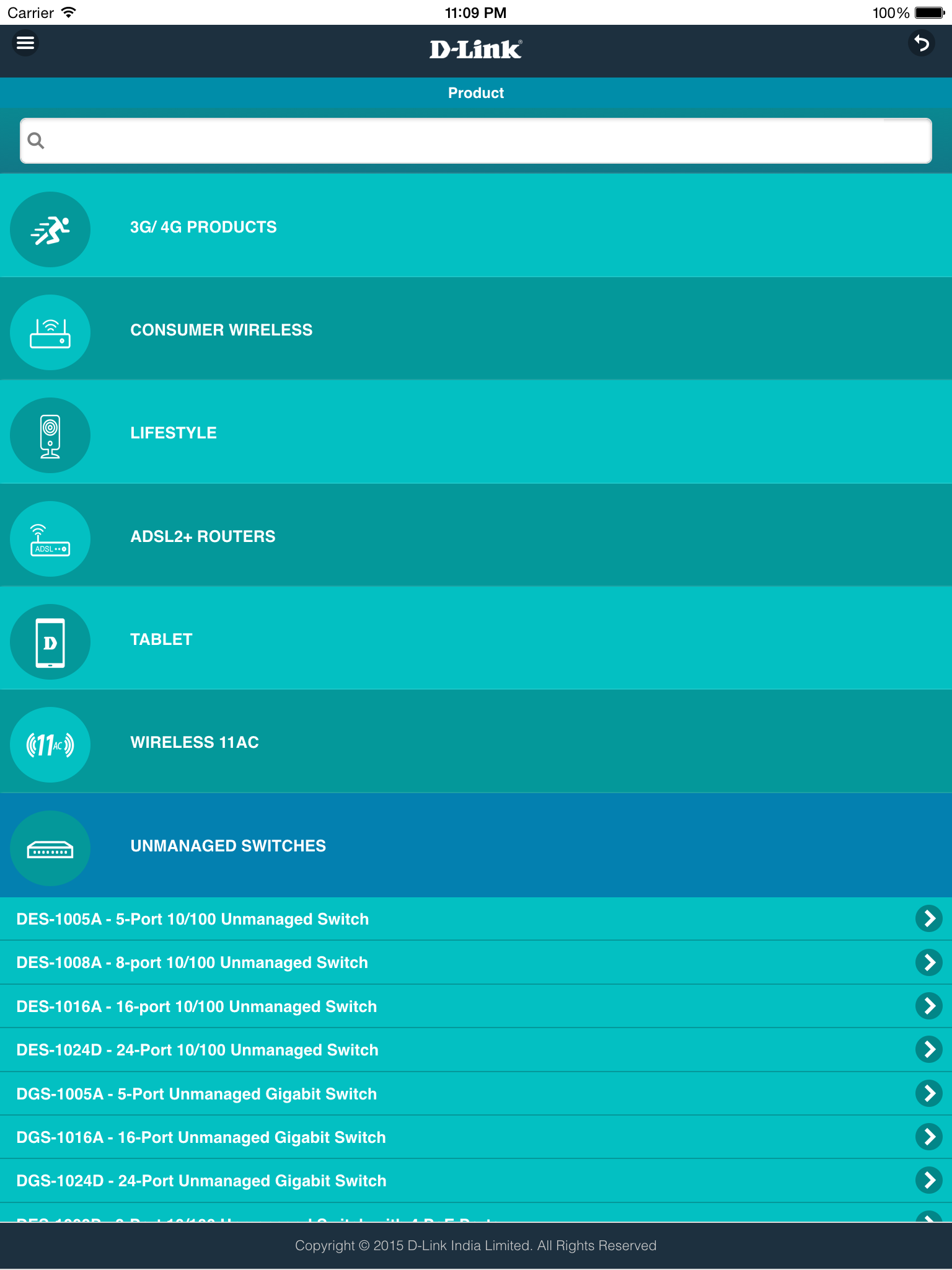
Task: Open DGS-1016A 16-Port Gigabit Switch
Action: point(476,1137)
